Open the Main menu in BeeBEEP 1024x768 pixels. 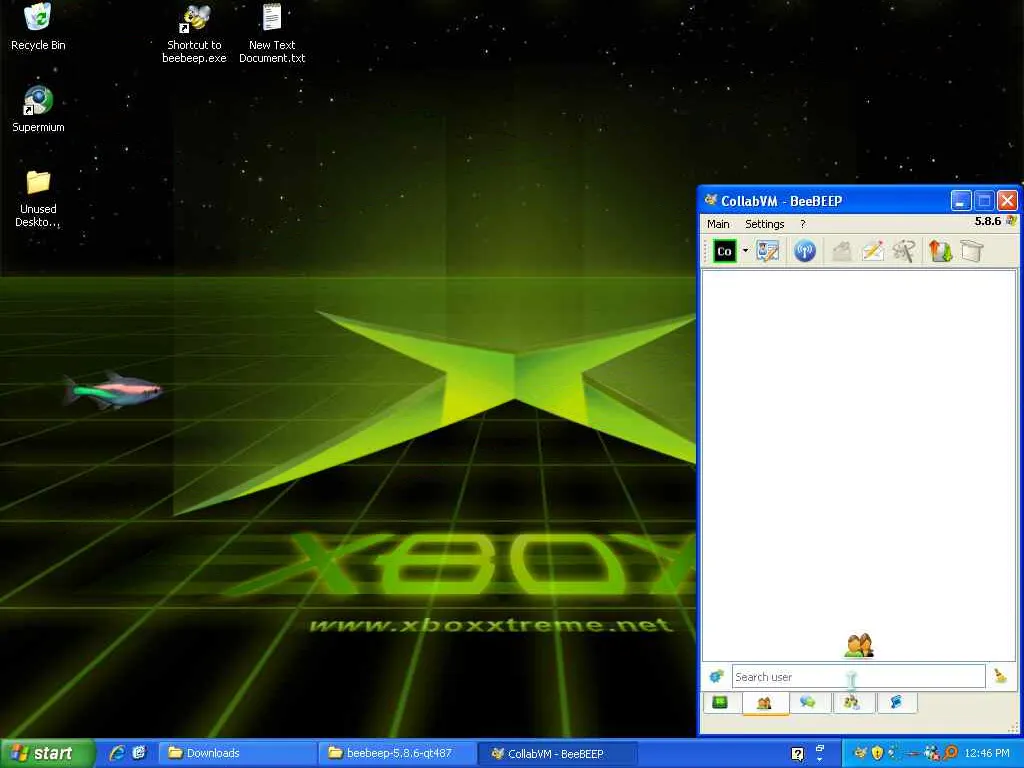[x=718, y=224]
